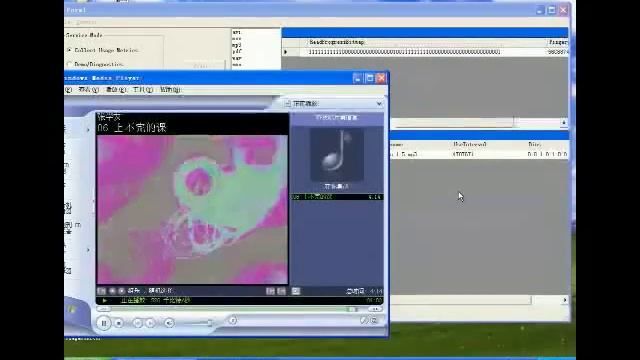The image size is (640, 360).
Task: Click the round button right of volume slider
Action: pyautogui.click(x=233, y=320)
